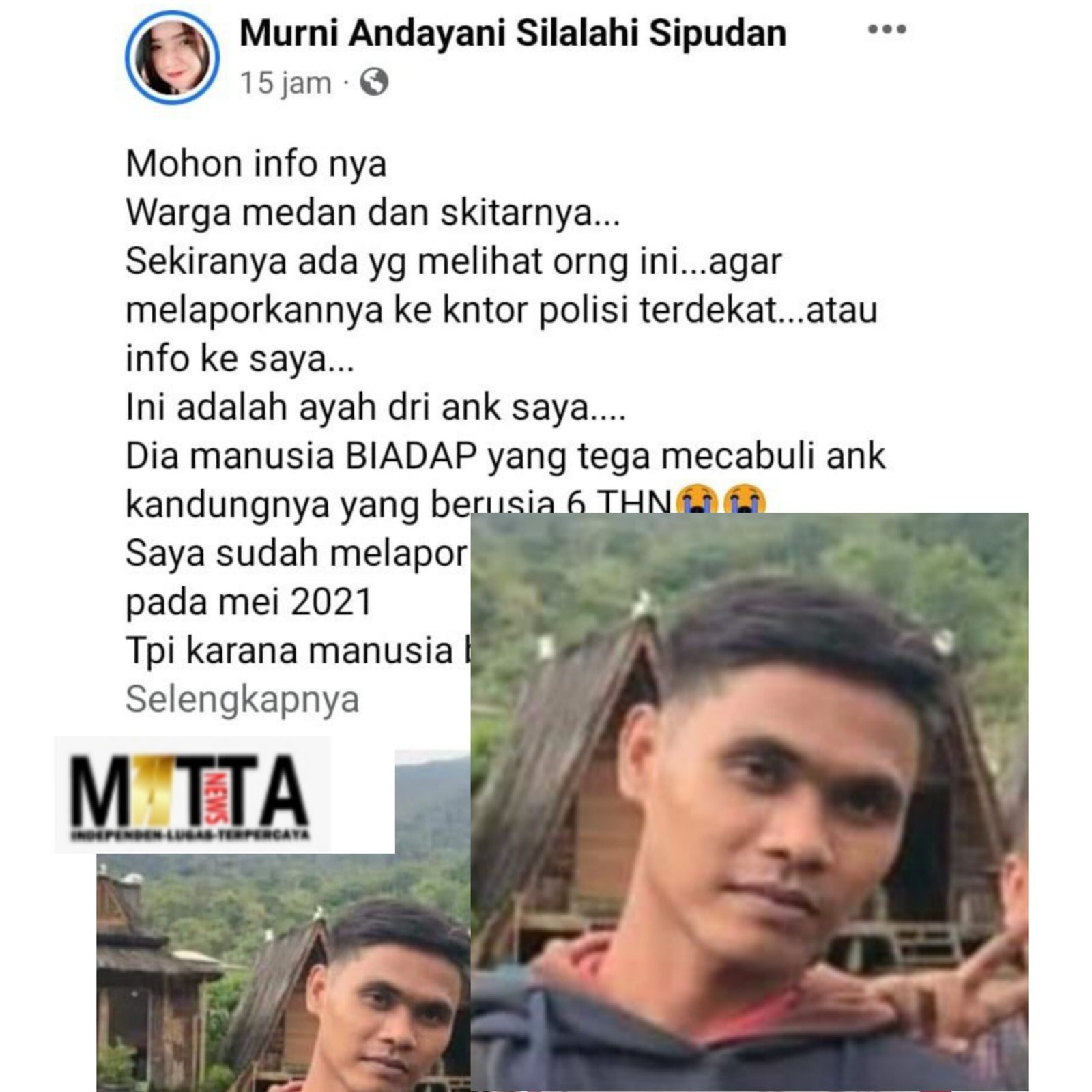The image size is (1092, 1092).
Task: Click the globe public privacy icon
Action: click(x=374, y=82)
